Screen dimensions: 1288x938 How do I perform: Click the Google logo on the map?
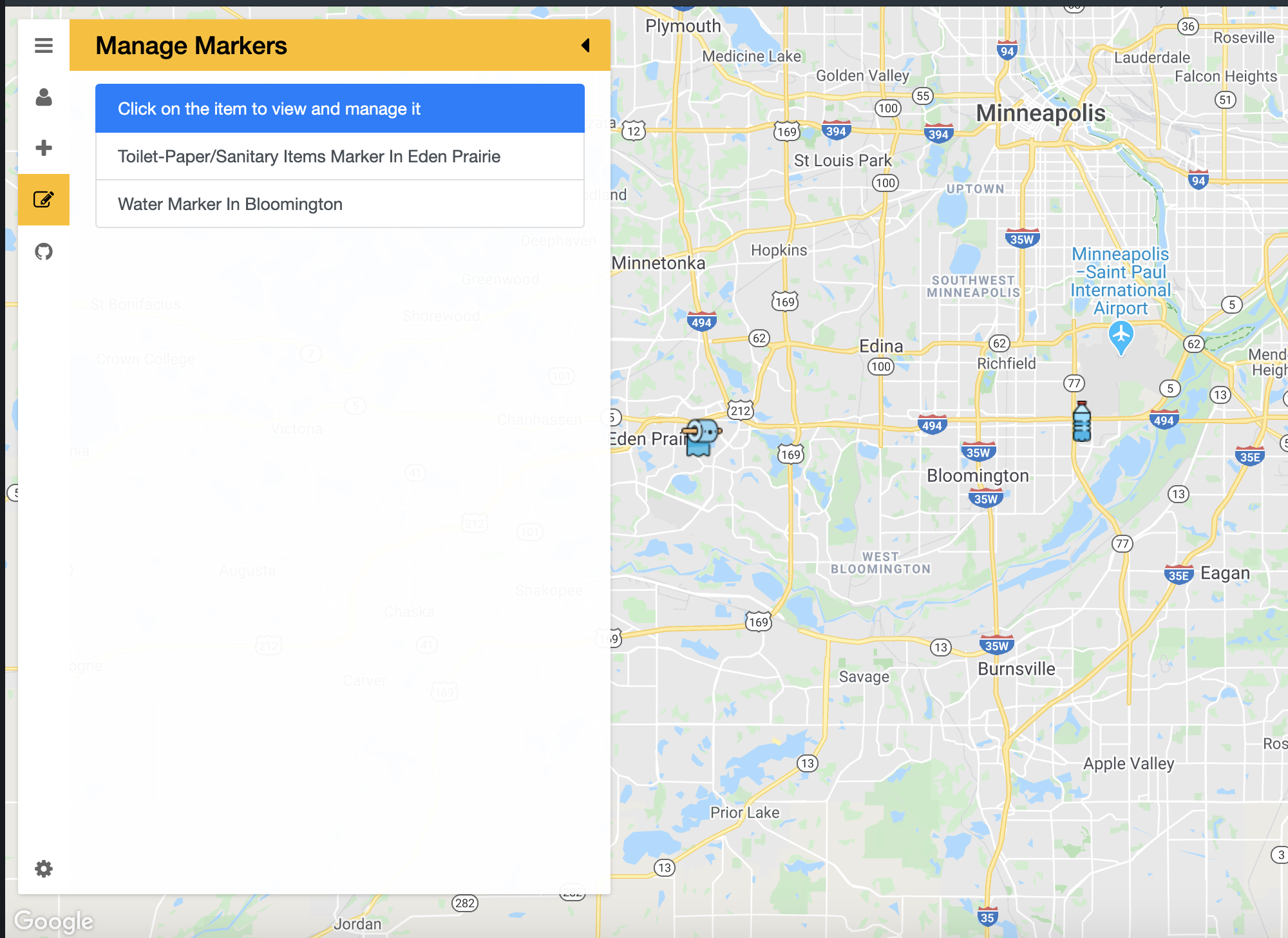[54, 922]
